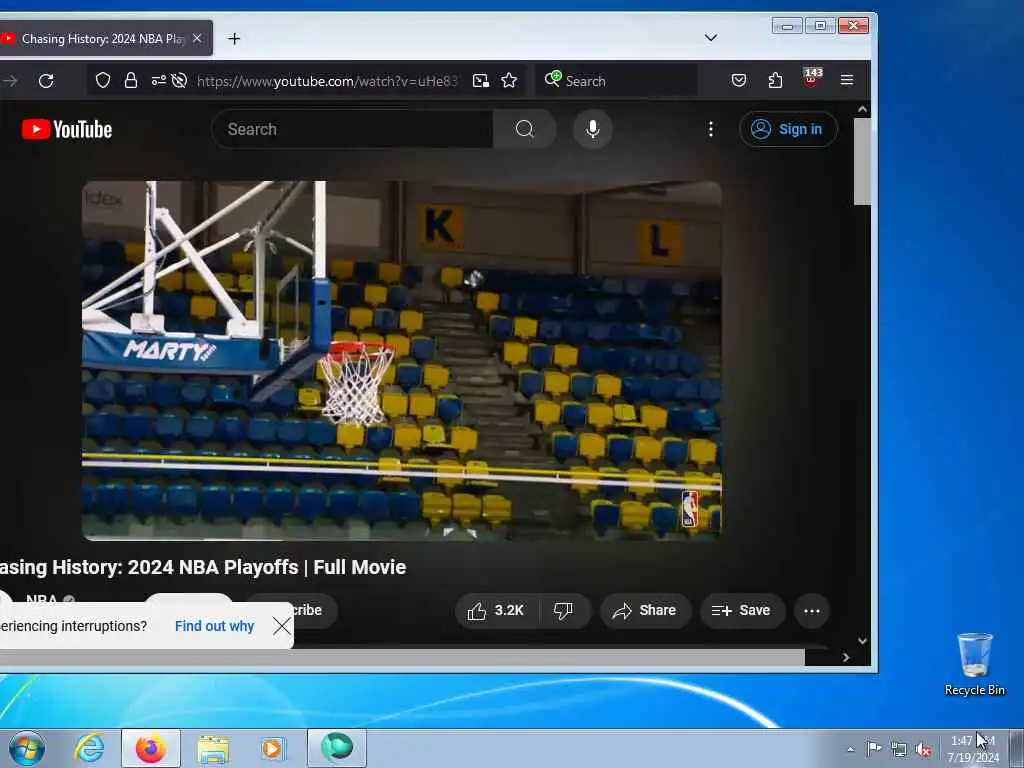Launch Internet Explorer from taskbar
The image size is (1024, 768).
click(89, 748)
